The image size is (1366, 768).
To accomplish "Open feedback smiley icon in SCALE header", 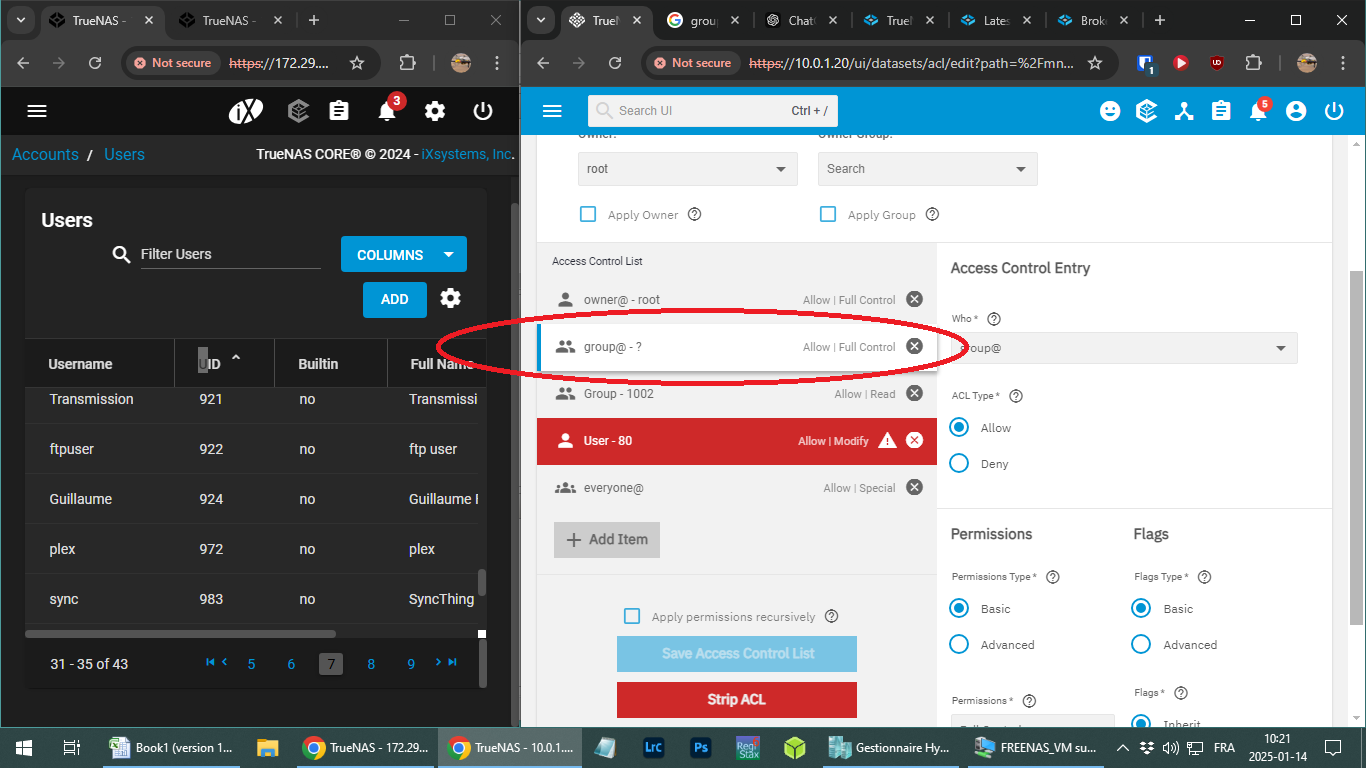I will 1110,111.
